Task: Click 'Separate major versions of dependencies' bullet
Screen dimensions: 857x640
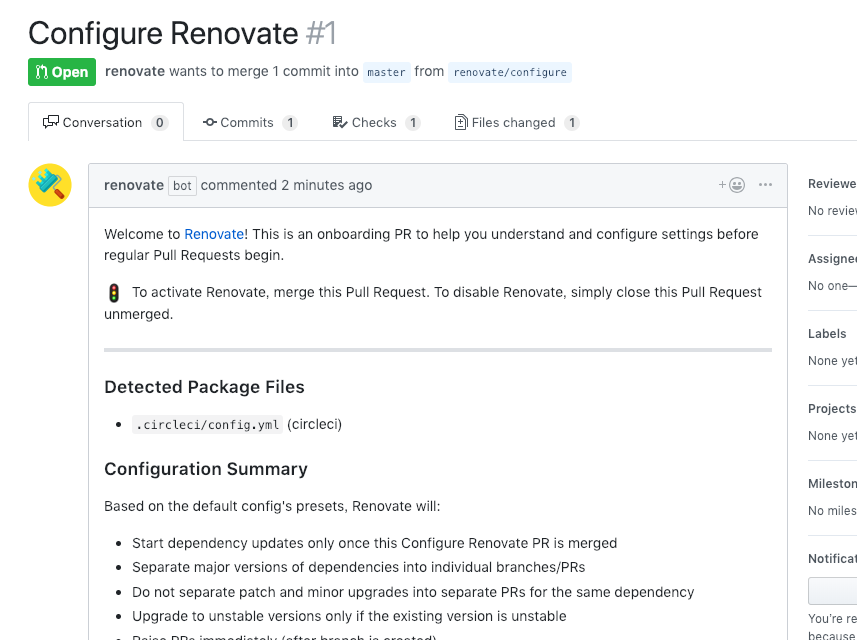Action: (359, 567)
